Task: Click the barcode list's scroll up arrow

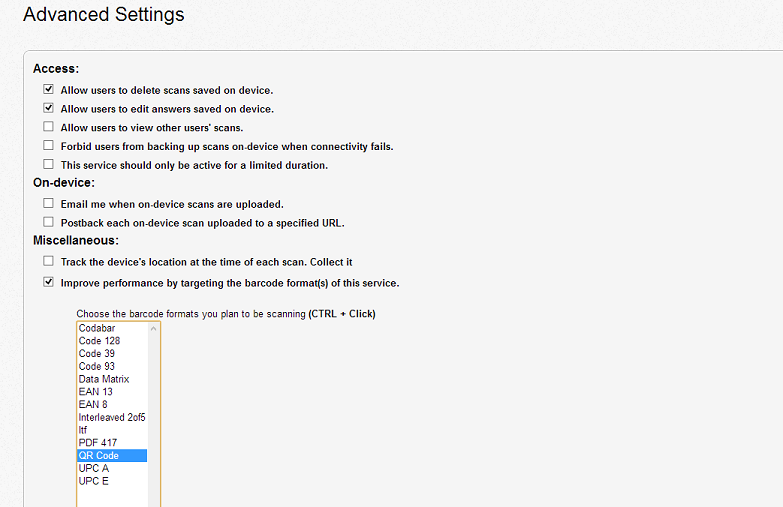Action: (x=153, y=328)
